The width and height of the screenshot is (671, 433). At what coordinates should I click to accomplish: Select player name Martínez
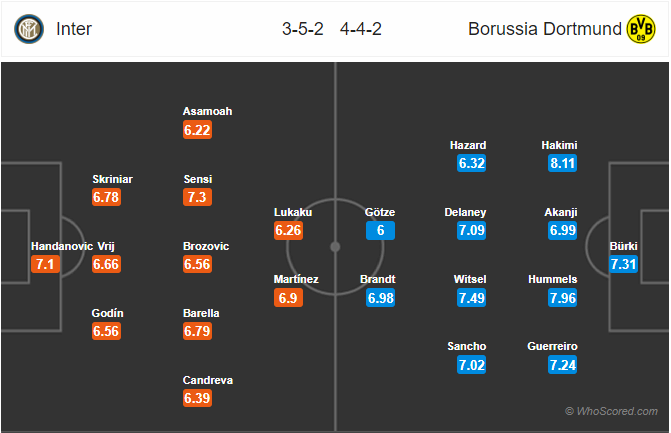[x=296, y=279]
